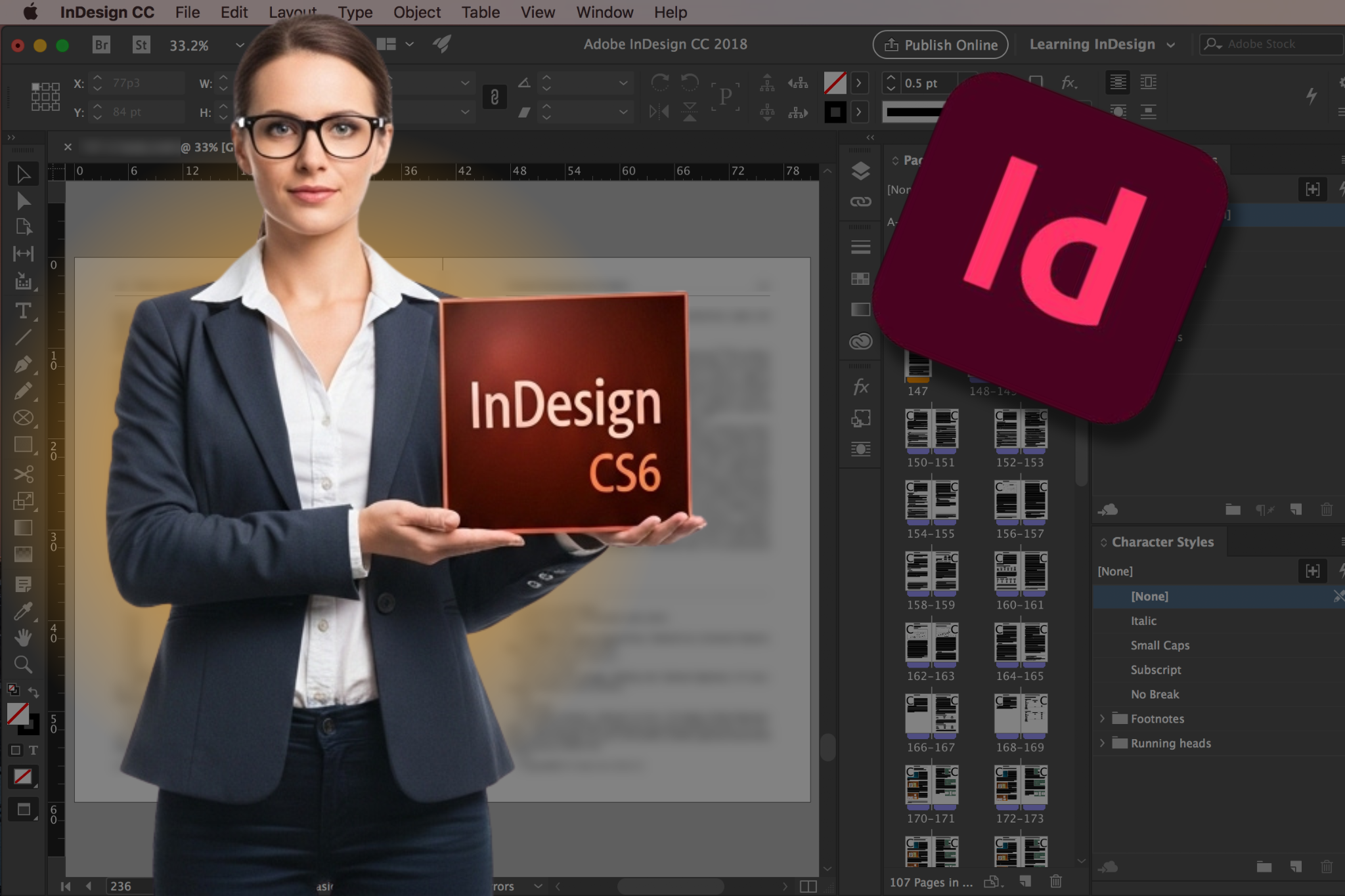Select the Pencil tool
Screen dimensions: 1345x896
pos(23,391)
